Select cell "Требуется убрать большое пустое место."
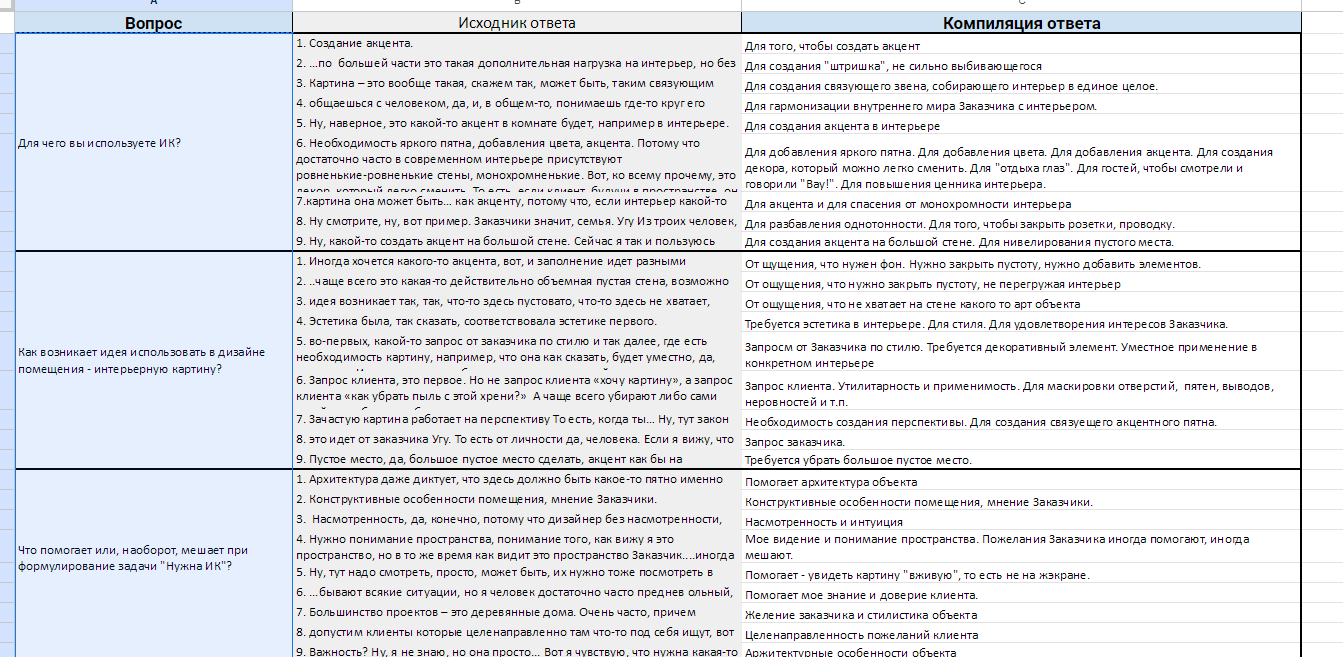 coord(1021,460)
